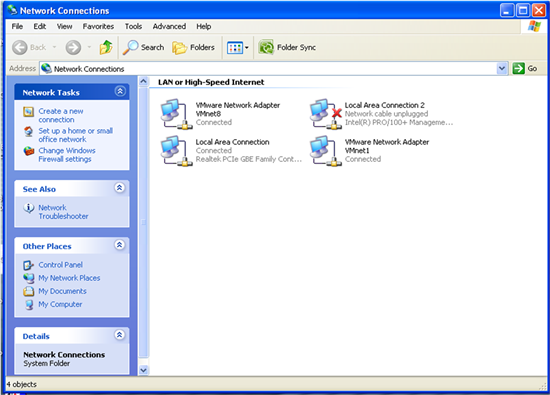Collapse the Network Tasks panel
This screenshot has width=550, height=395.
click(120, 92)
